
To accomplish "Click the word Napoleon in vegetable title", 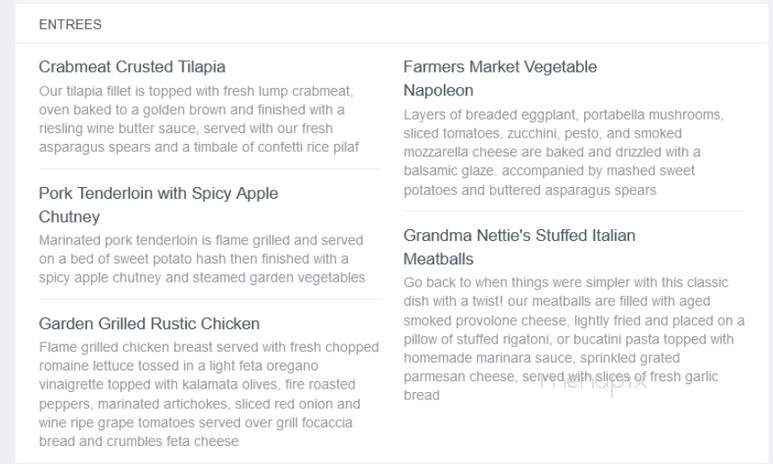I will click(438, 90).
